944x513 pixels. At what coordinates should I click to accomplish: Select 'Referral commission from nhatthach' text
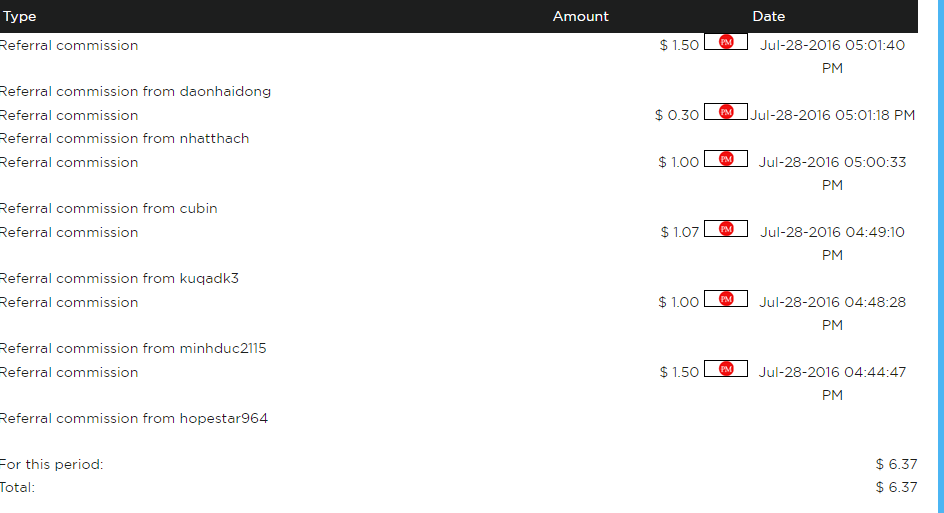124,138
